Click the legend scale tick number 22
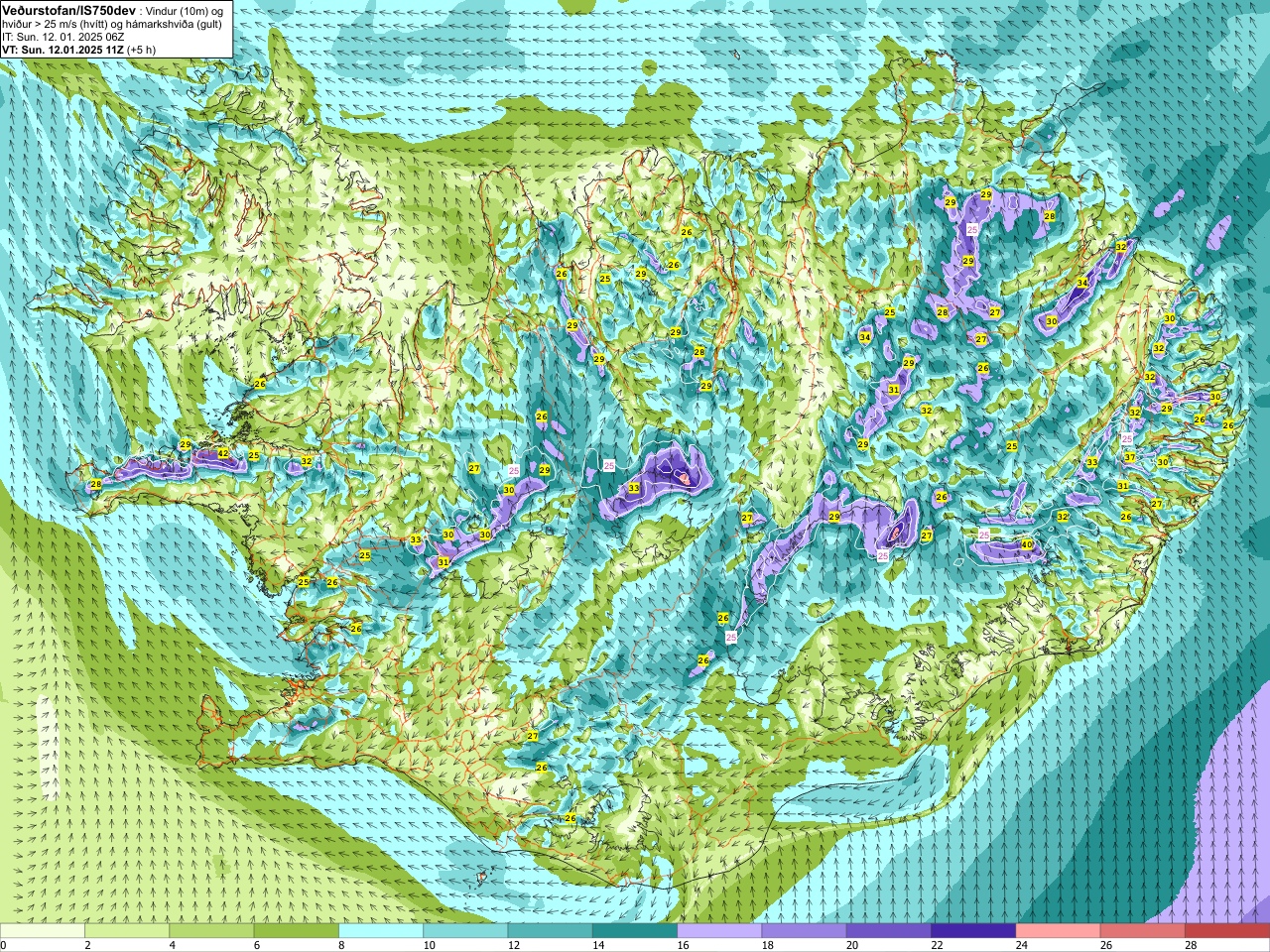 (x=936, y=945)
